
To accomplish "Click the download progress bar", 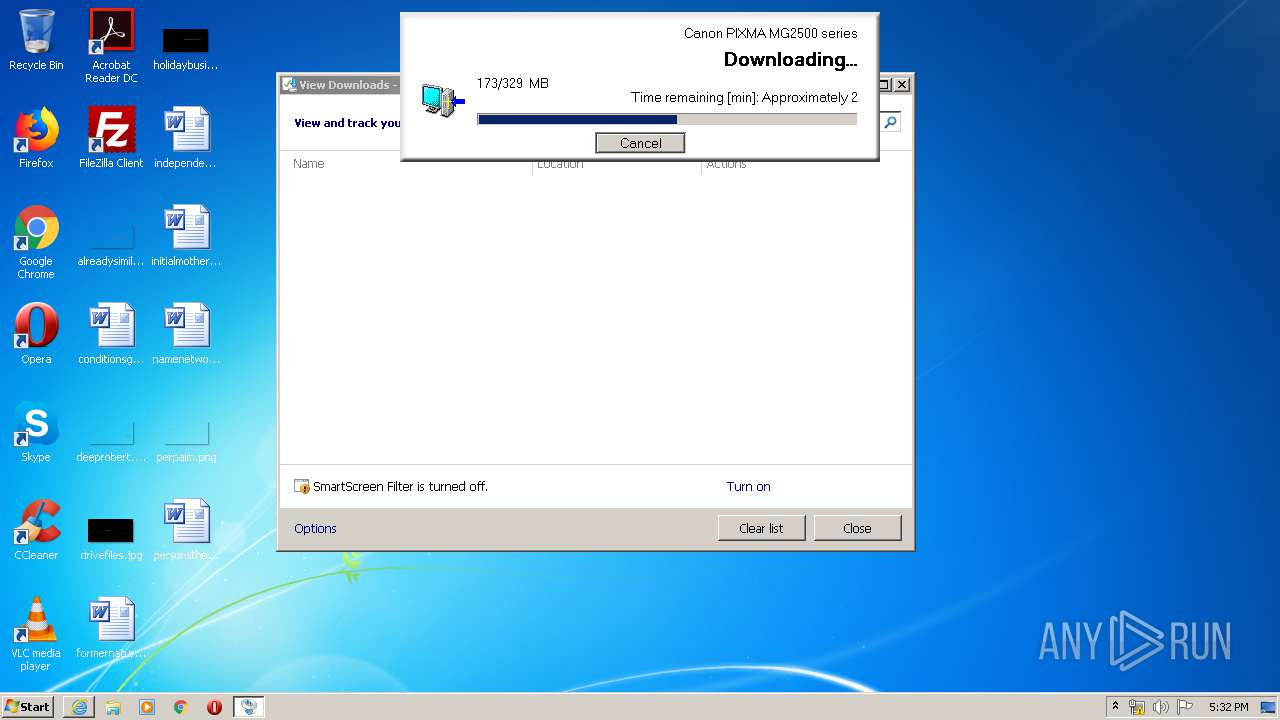I will click(667, 119).
